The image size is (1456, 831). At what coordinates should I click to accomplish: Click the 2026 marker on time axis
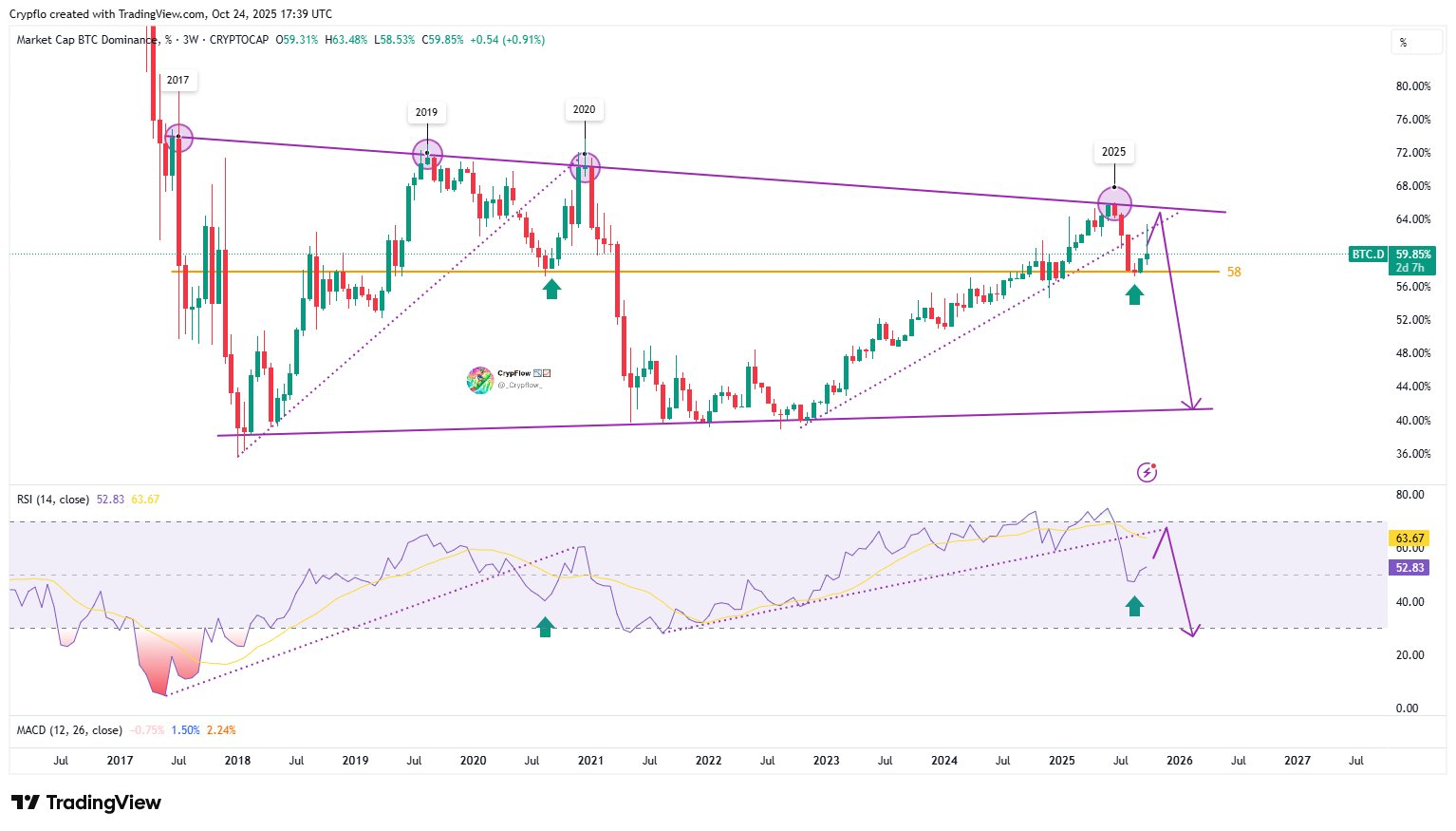coord(1179,761)
